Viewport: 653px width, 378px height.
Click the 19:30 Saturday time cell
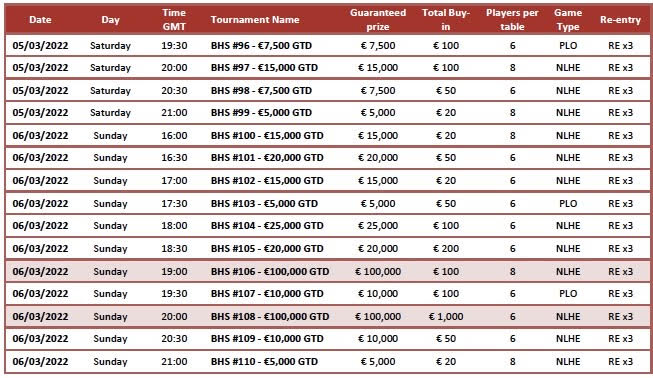(x=174, y=45)
